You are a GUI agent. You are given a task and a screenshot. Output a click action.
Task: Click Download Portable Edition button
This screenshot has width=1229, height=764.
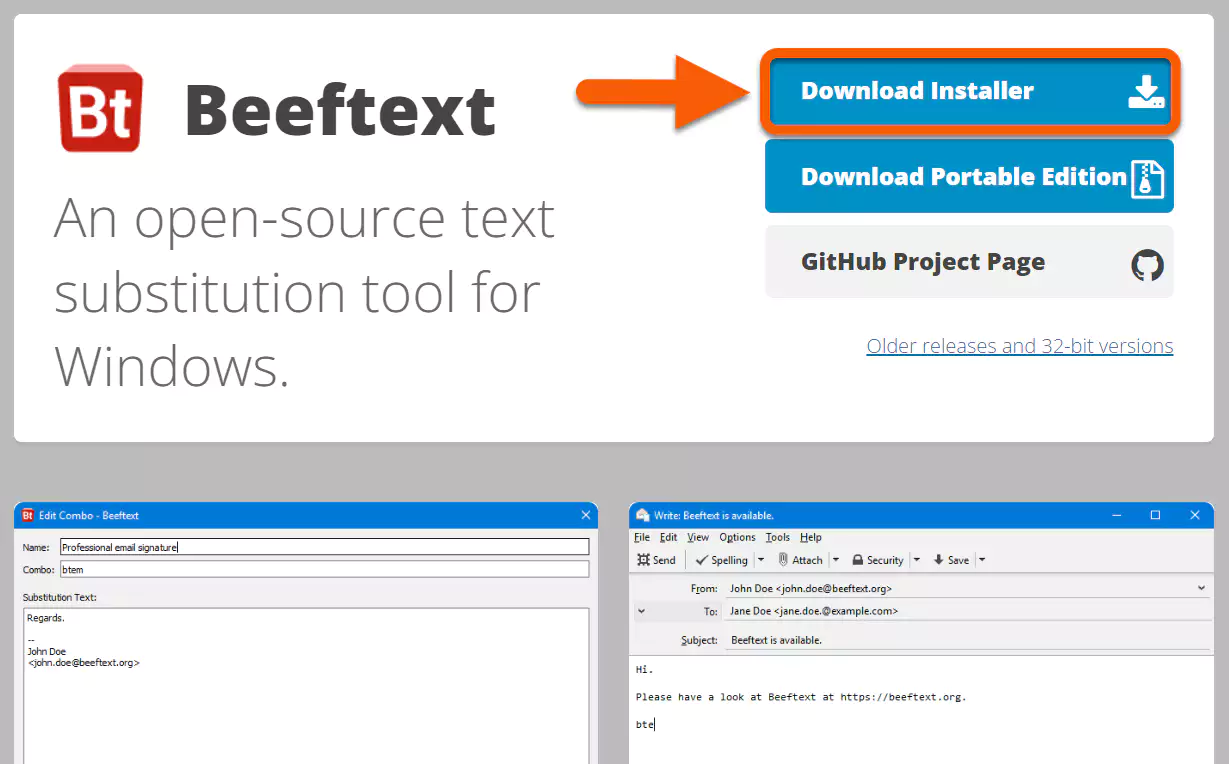(969, 177)
